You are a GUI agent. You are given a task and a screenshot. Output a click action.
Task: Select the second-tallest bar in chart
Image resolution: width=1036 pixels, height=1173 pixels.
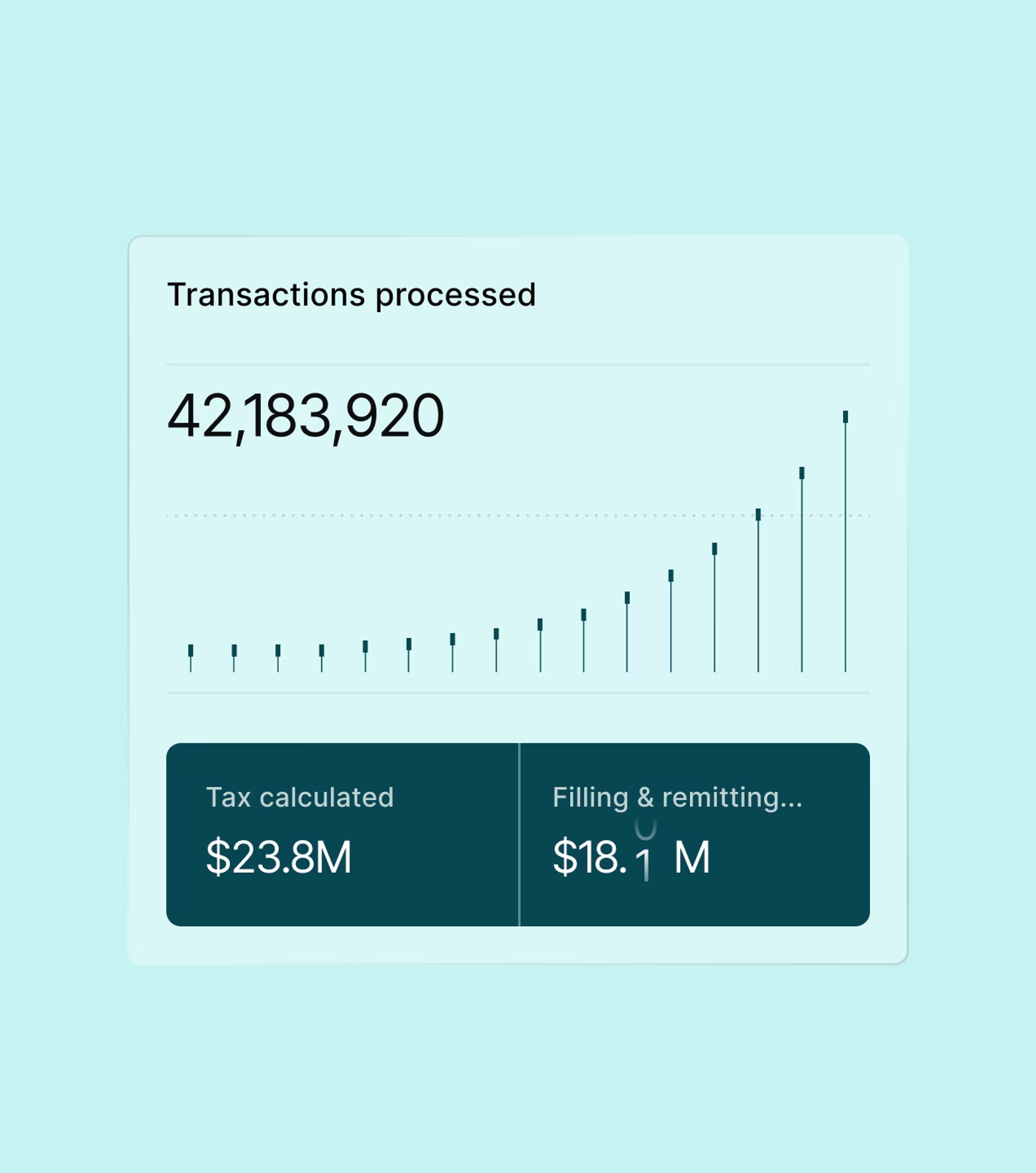[801, 569]
